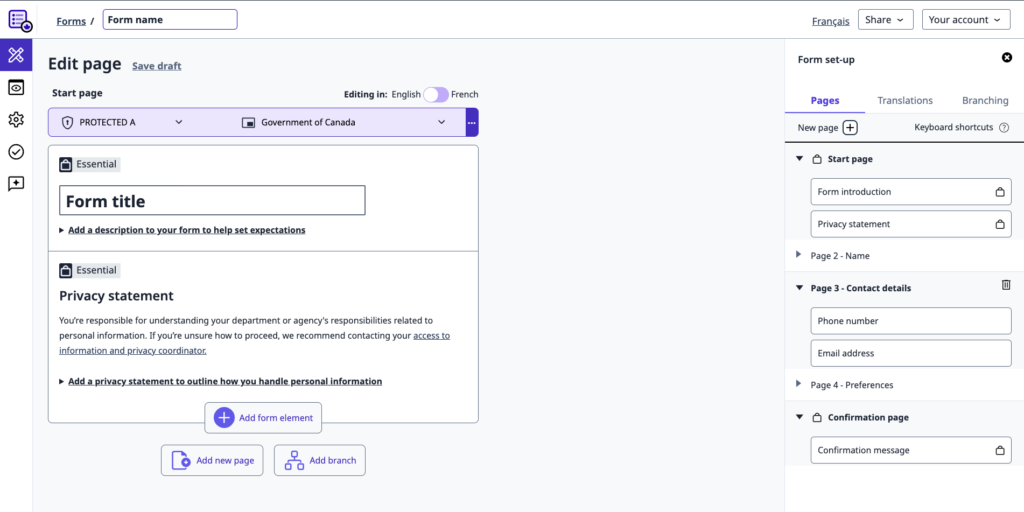This screenshot has height=512, width=1024.
Task: Select Form introduction item
Action: 911,192
